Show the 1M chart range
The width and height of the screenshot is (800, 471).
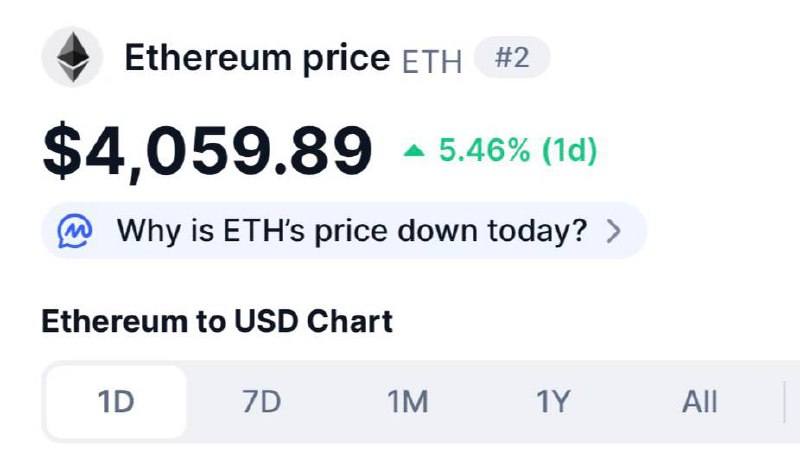point(407,402)
